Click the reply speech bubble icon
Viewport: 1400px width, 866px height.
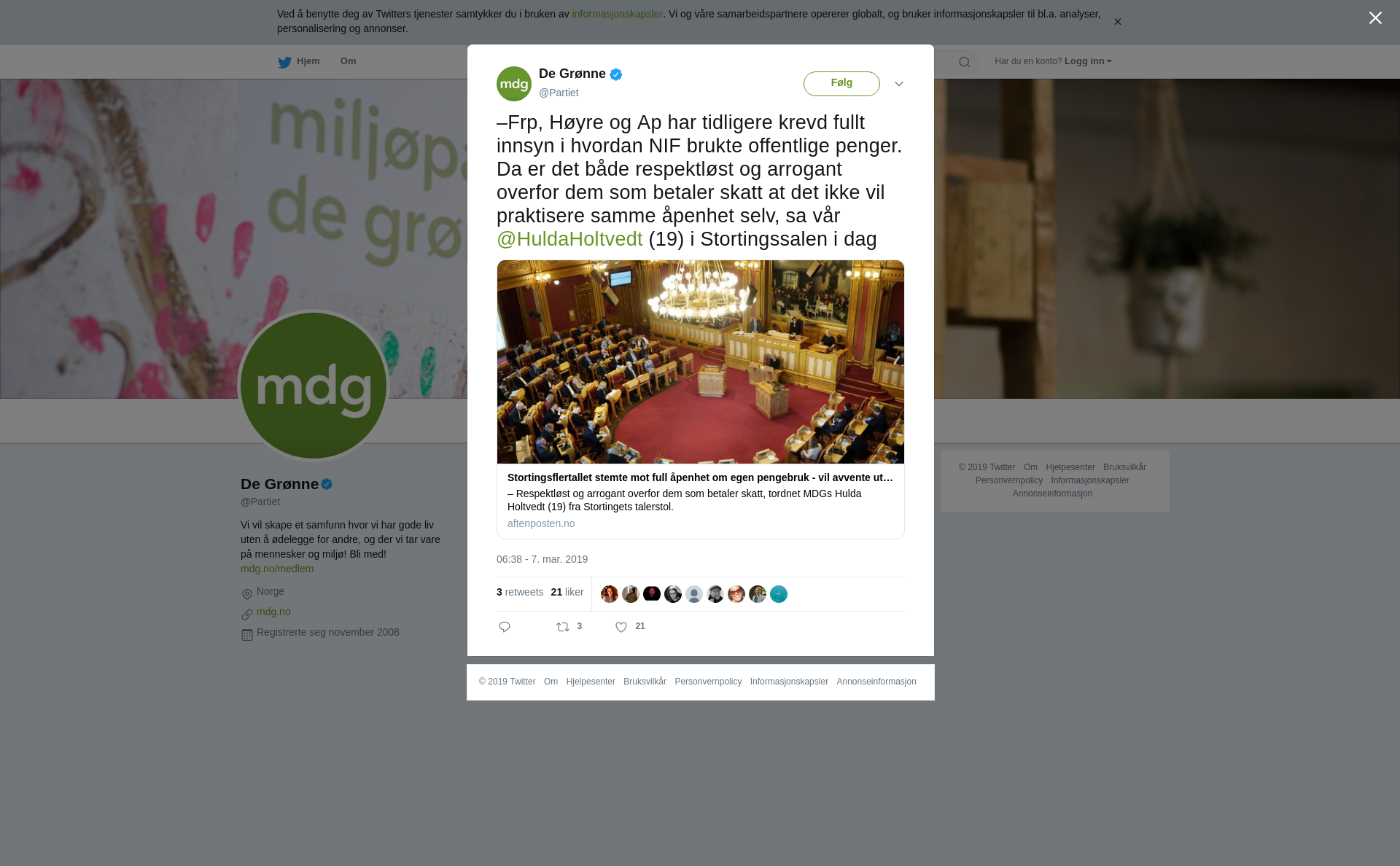pyautogui.click(x=505, y=627)
